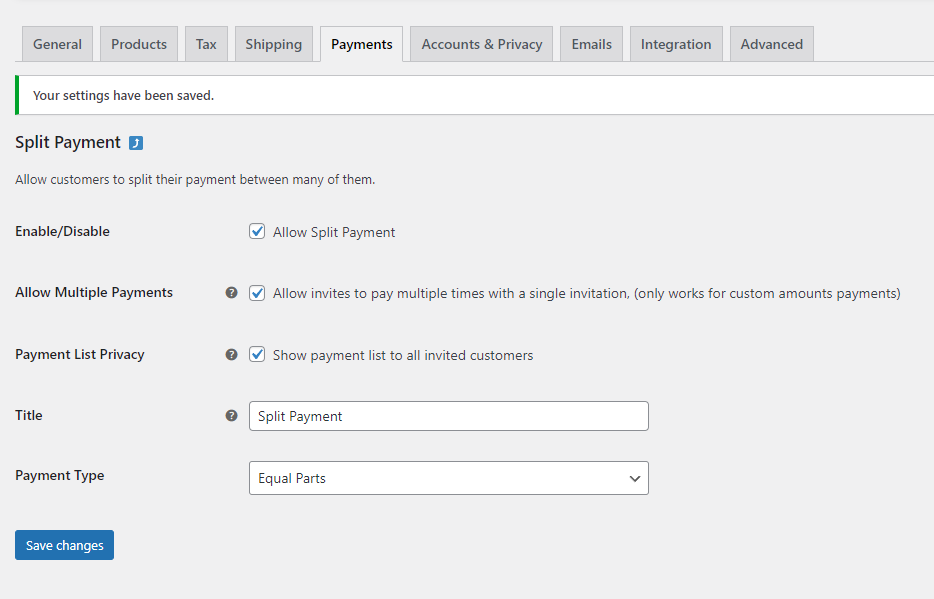The image size is (934, 599).
Task: Go to the Tax settings tab
Action: [x=206, y=43]
